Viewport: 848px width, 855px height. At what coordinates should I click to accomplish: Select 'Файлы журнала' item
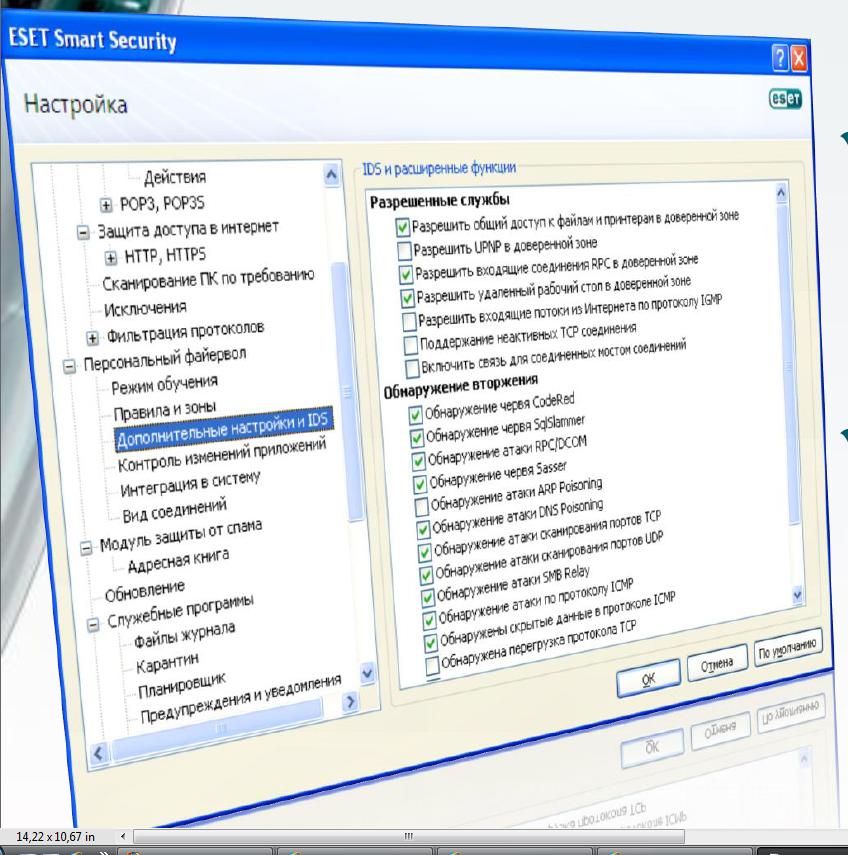(x=185, y=635)
